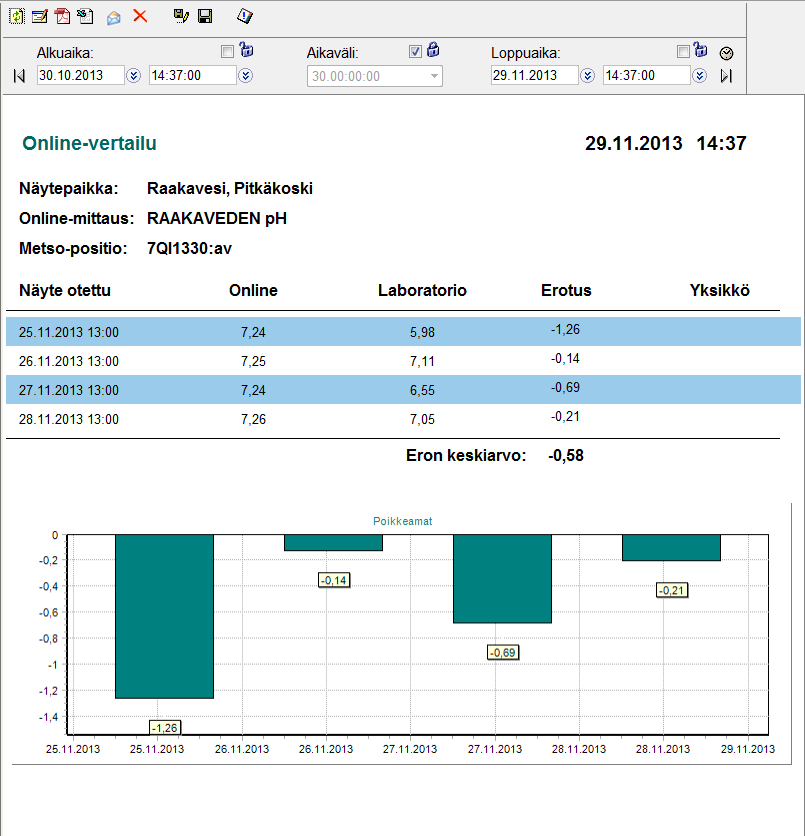Click the Loppuaika open padlock icon
The height and width of the screenshot is (836, 805).
701,50
